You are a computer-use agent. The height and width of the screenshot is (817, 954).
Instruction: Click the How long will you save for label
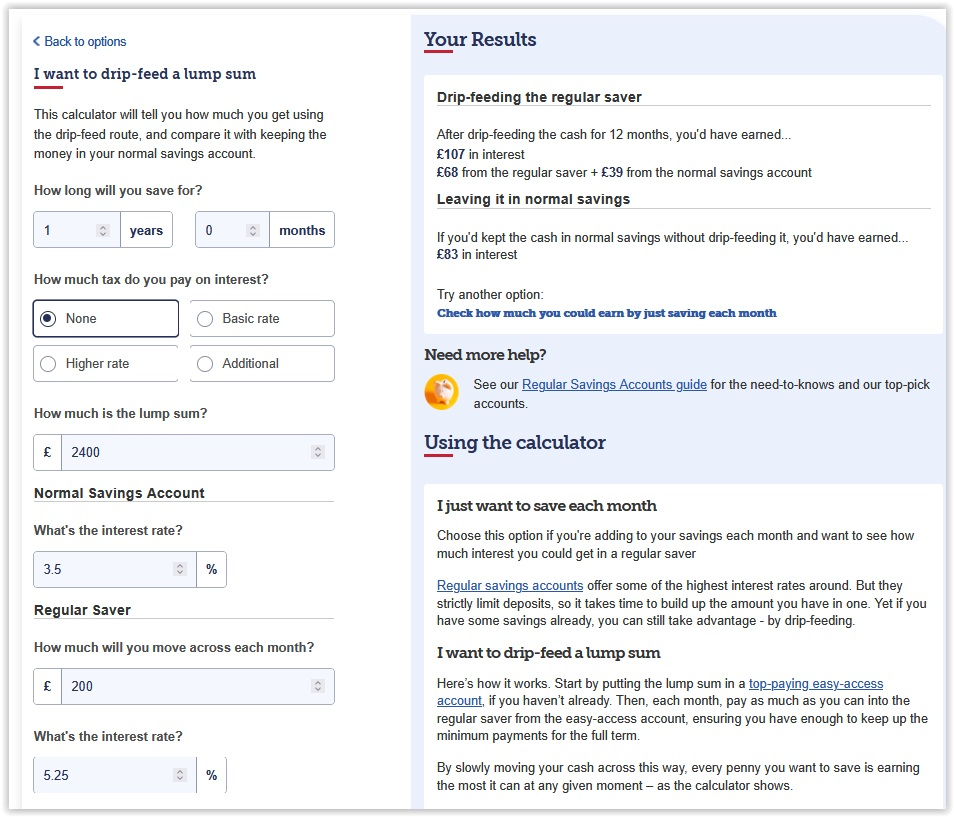(118, 190)
